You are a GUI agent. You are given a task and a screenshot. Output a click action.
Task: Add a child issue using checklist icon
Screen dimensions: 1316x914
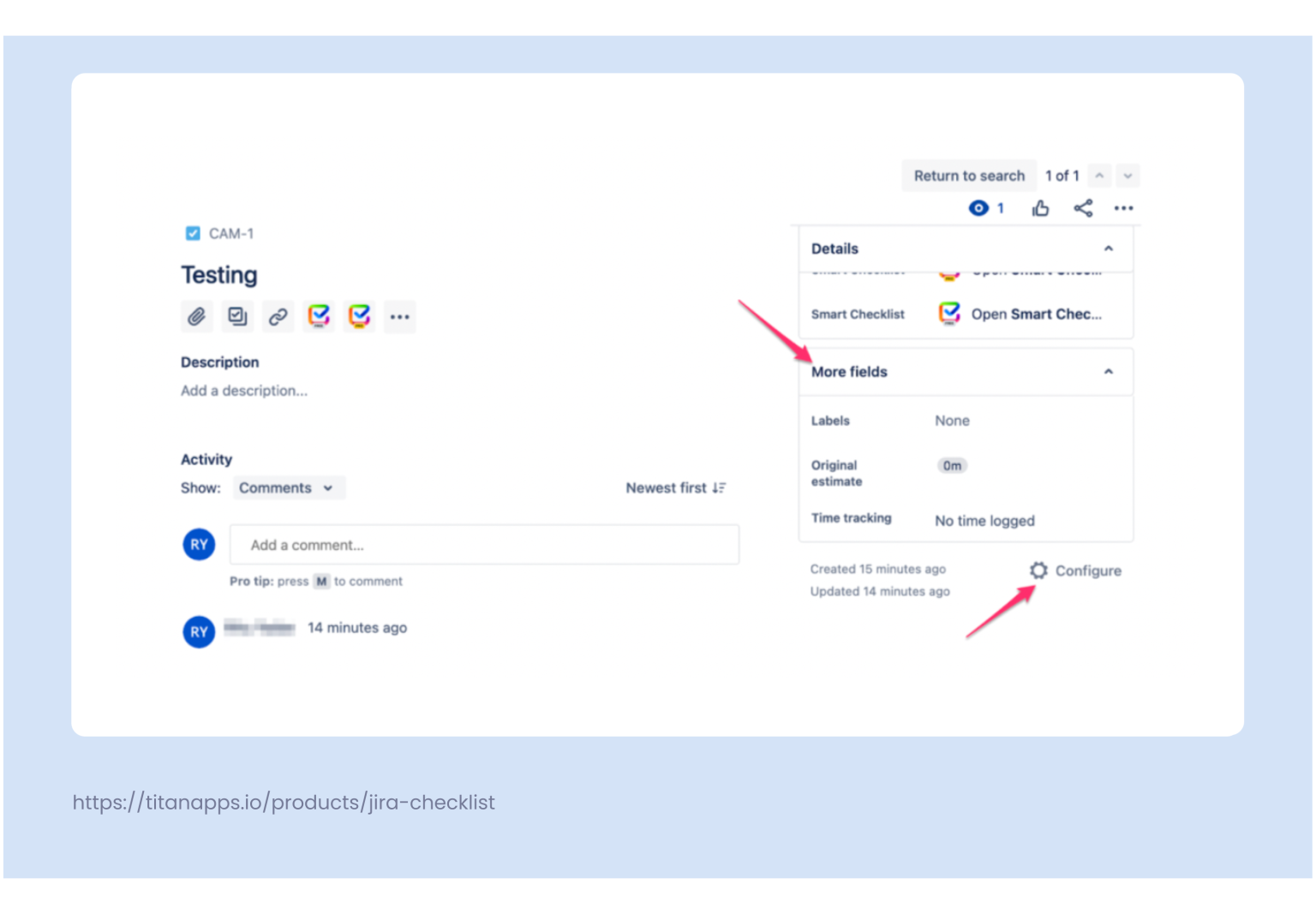[x=237, y=317]
